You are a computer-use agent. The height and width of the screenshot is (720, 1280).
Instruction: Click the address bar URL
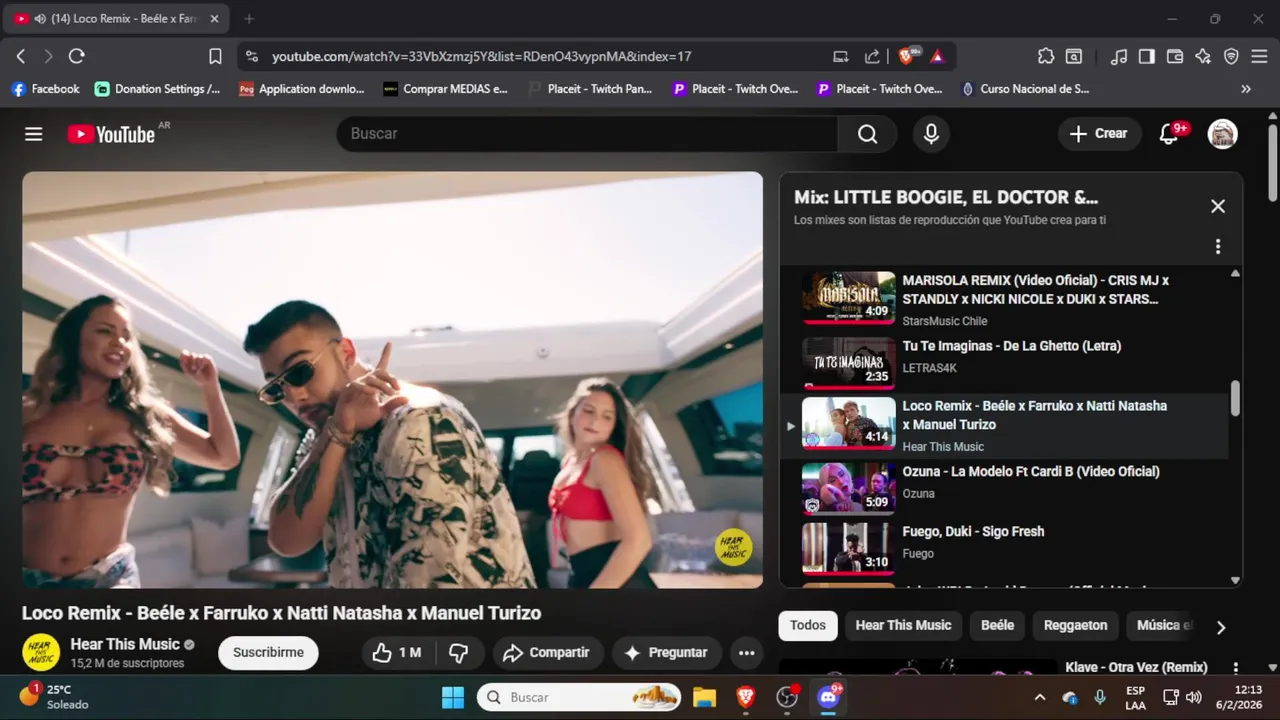(x=481, y=57)
